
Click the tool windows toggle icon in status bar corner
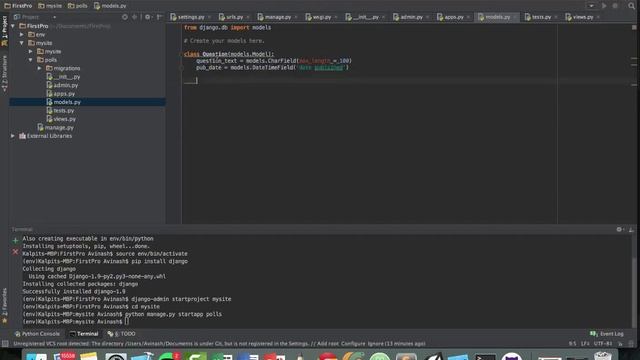tap(5, 344)
